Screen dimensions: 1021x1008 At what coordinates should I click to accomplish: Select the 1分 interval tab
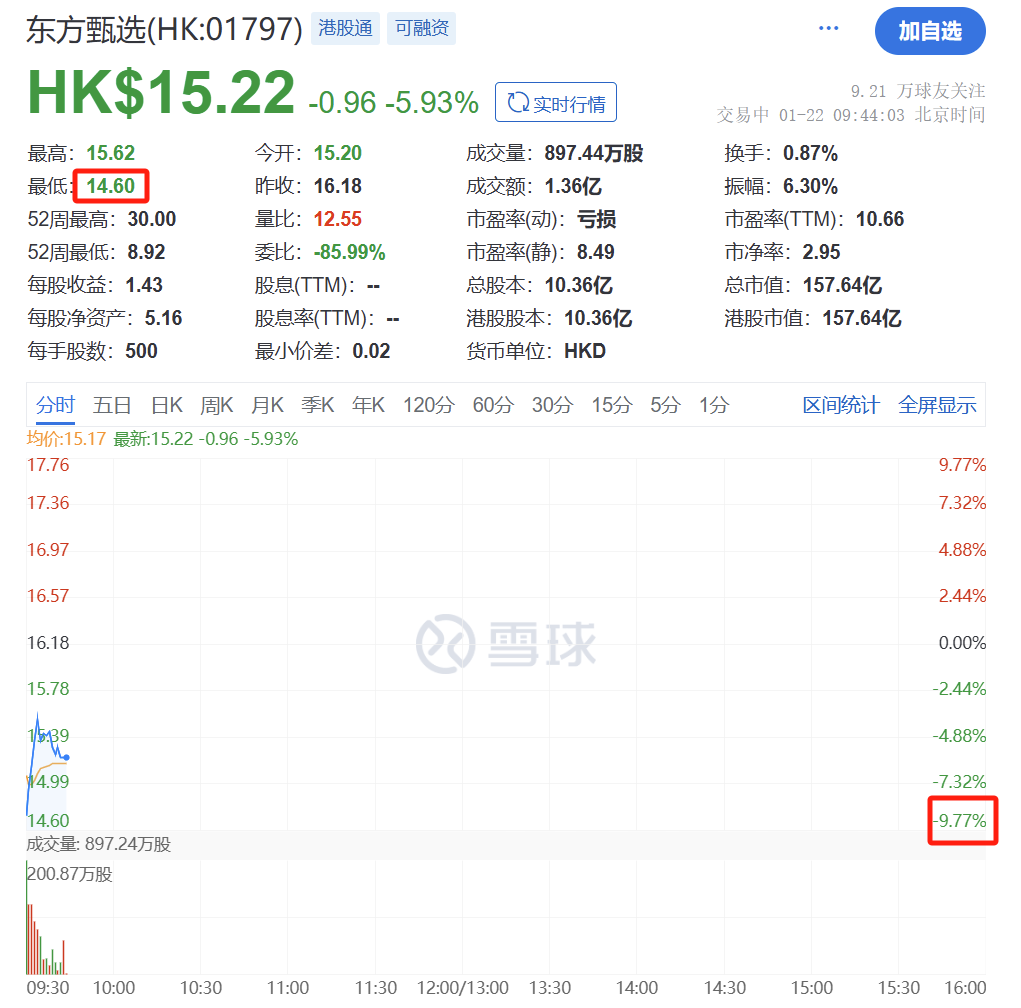click(x=714, y=405)
